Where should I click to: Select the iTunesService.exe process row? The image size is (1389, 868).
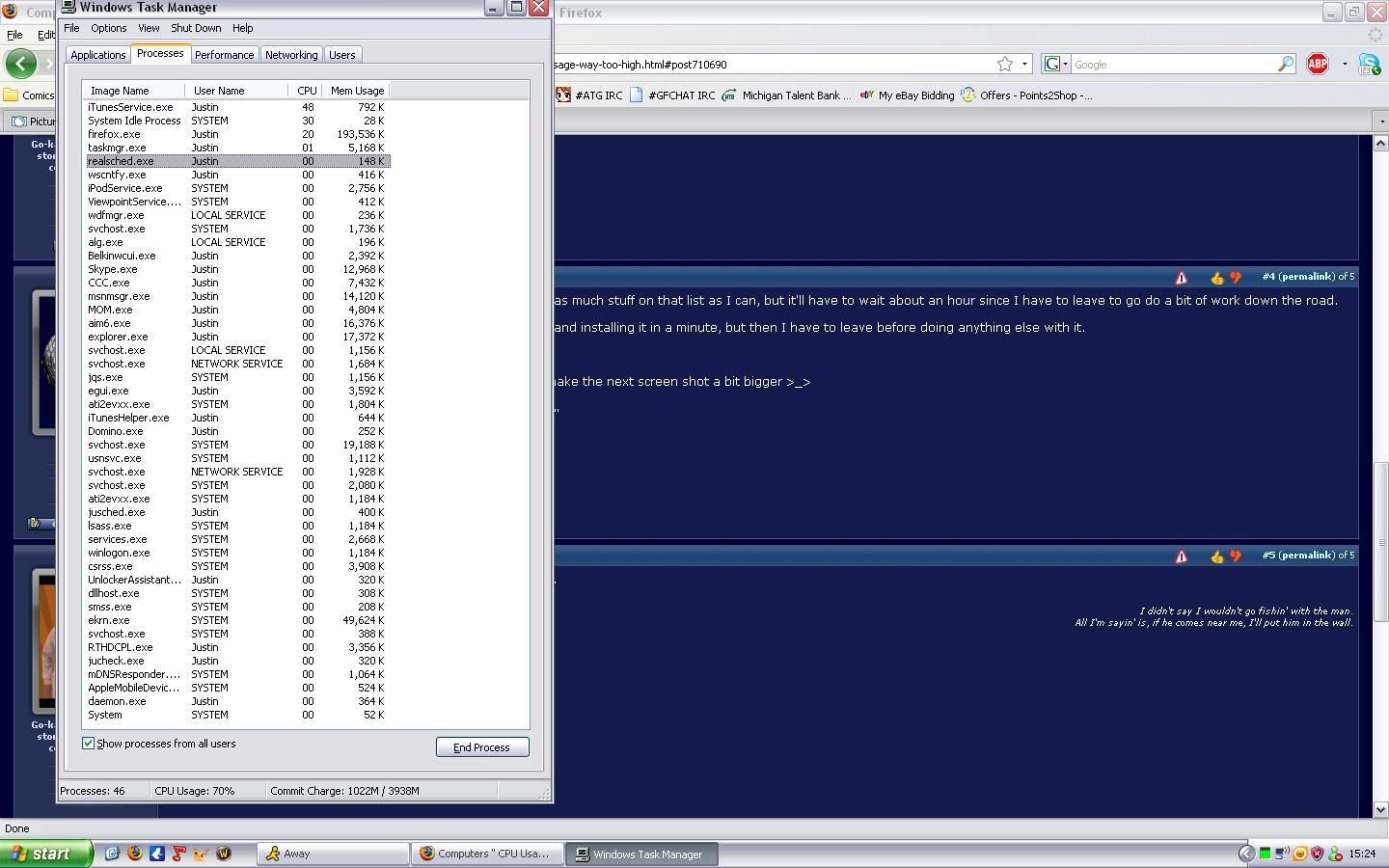237,107
